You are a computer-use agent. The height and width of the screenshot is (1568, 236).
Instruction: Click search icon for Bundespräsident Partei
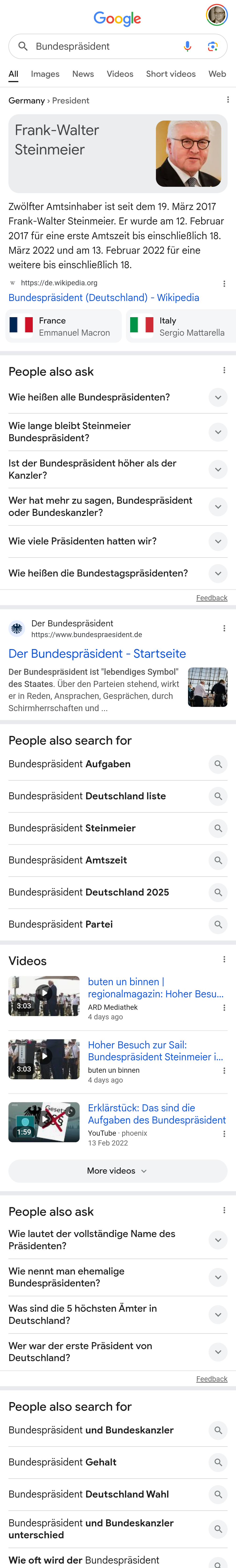coord(218,924)
